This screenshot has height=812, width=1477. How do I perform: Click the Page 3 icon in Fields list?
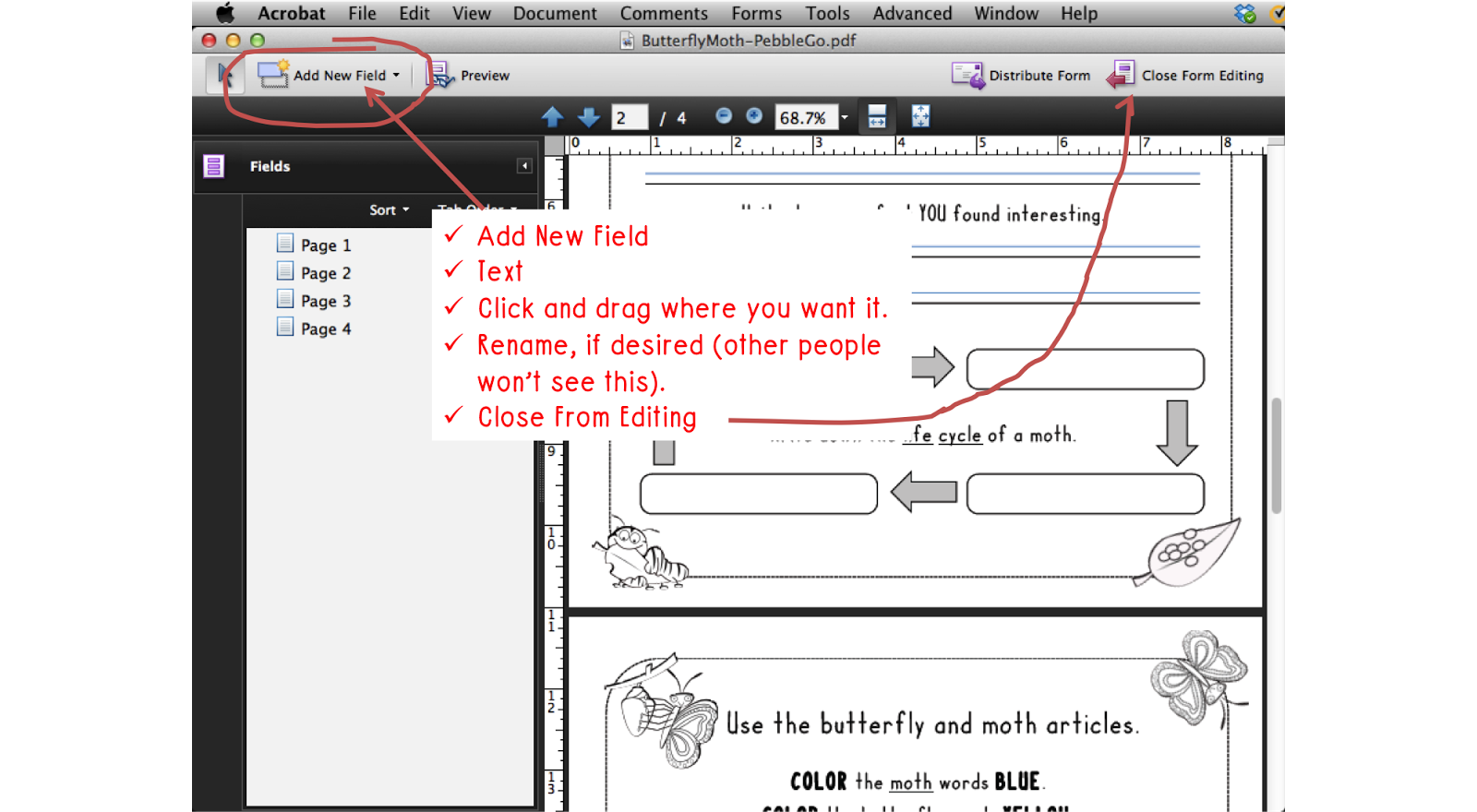point(285,299)
